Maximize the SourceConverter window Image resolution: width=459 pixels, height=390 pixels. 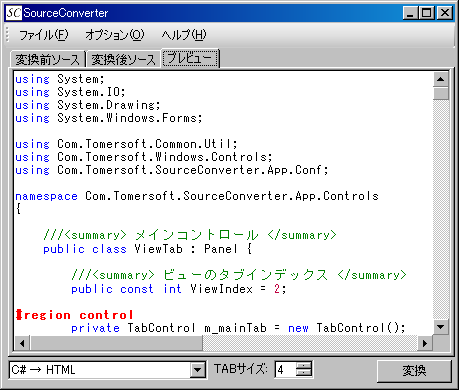point(427,13)
